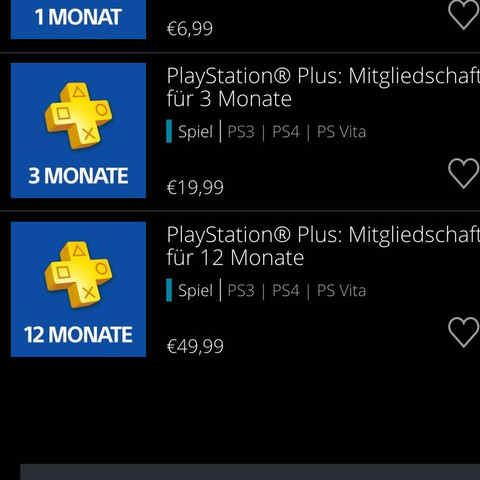Click Spiel label on 12 Monate item
Screen dimensions: 480x480
(x=195, y=291)
